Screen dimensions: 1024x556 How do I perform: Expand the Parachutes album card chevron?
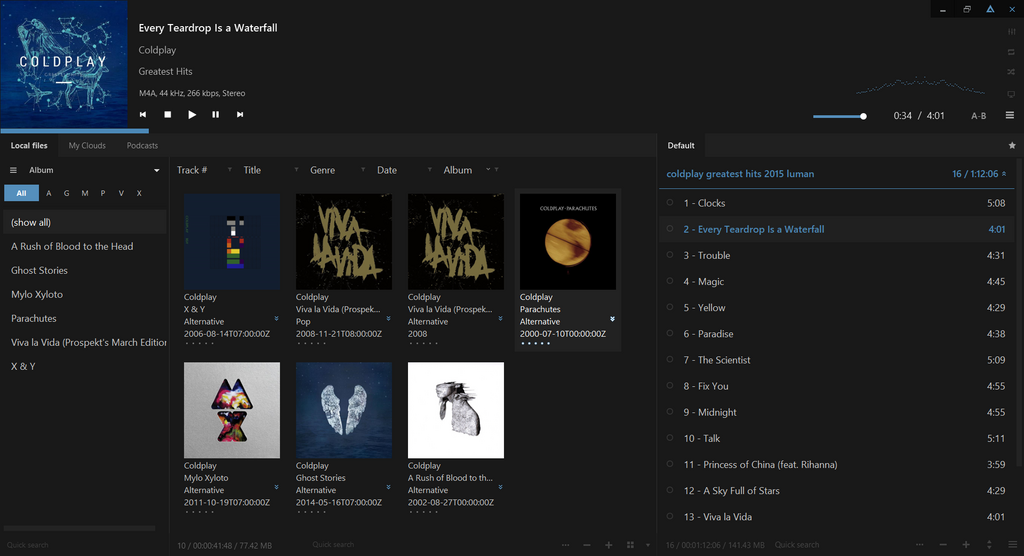pyautogui.click(x=612, y=319)
